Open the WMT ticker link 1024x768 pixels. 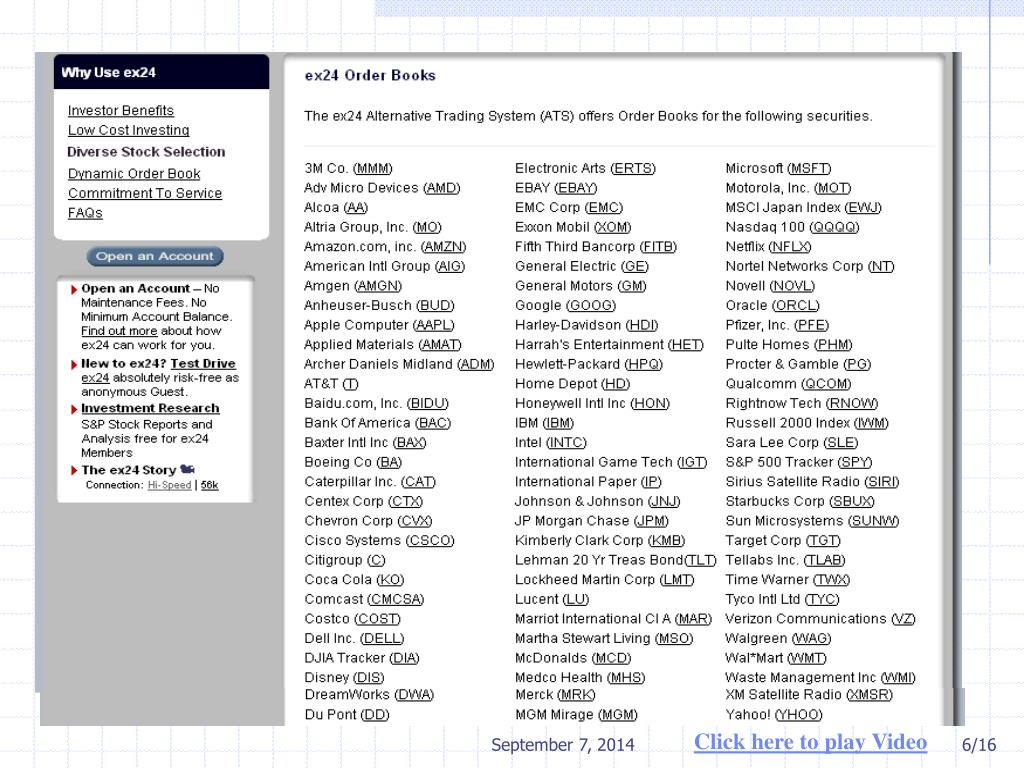click(807, 658)
